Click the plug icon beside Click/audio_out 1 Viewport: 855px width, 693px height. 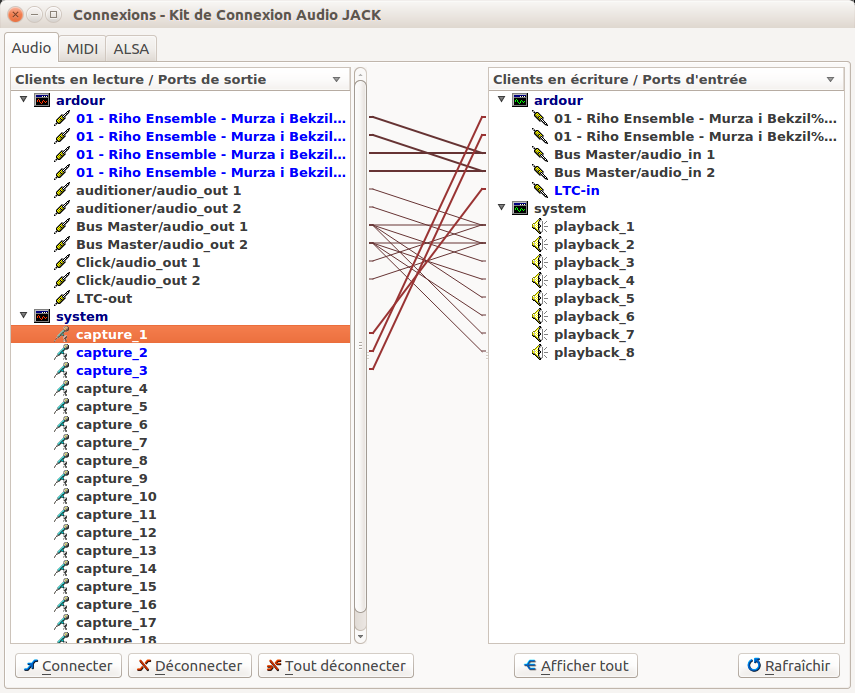click(x=62, y=262)
